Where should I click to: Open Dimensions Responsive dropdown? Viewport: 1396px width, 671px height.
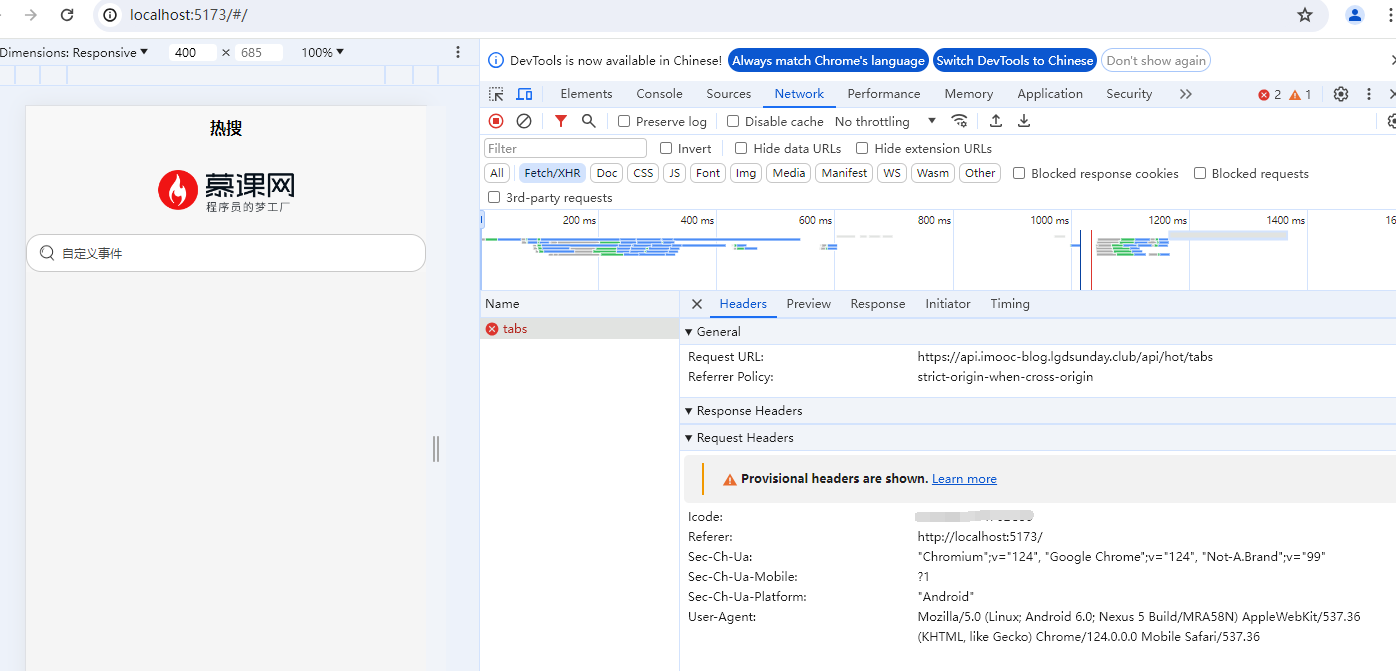click(74, 52)
